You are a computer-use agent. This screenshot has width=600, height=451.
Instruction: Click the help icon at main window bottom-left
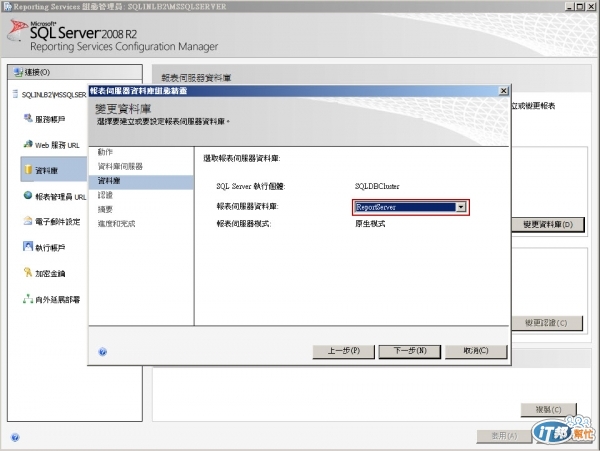click(x=15, y=437)
